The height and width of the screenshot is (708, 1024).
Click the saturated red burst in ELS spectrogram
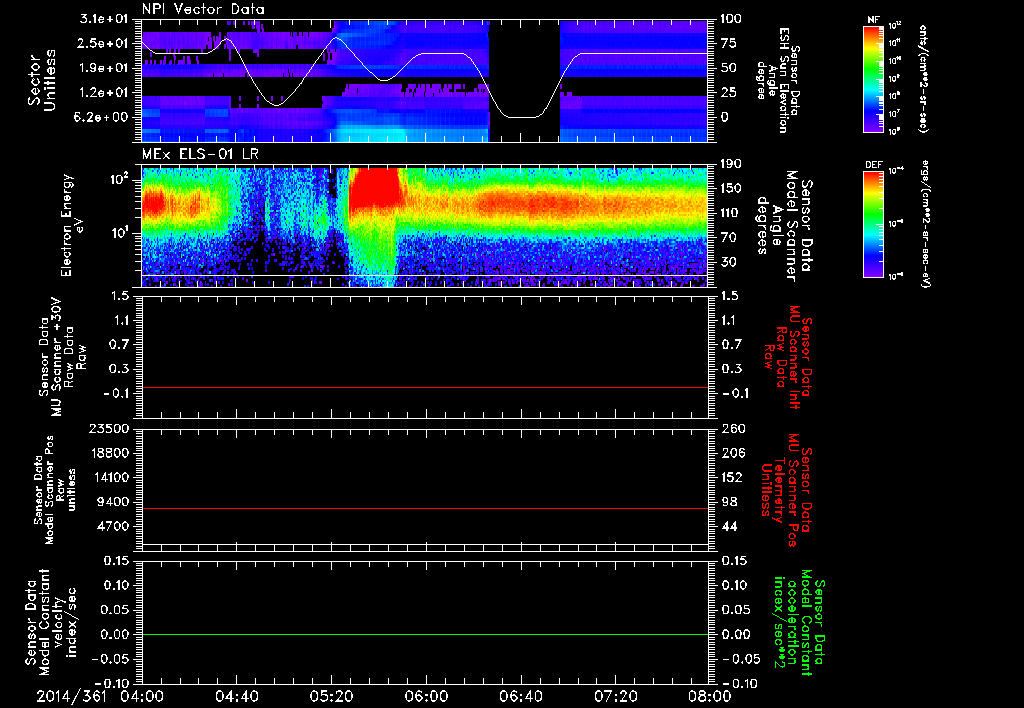point(374,187)
